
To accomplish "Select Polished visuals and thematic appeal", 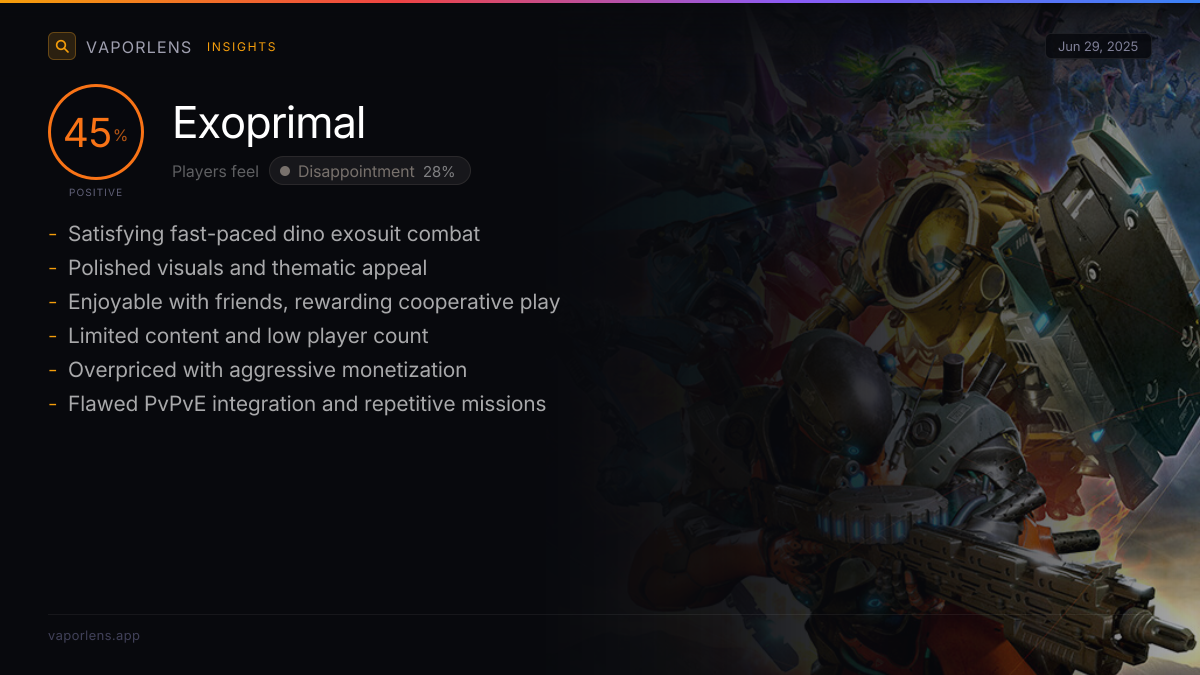I will coord(247,268).
